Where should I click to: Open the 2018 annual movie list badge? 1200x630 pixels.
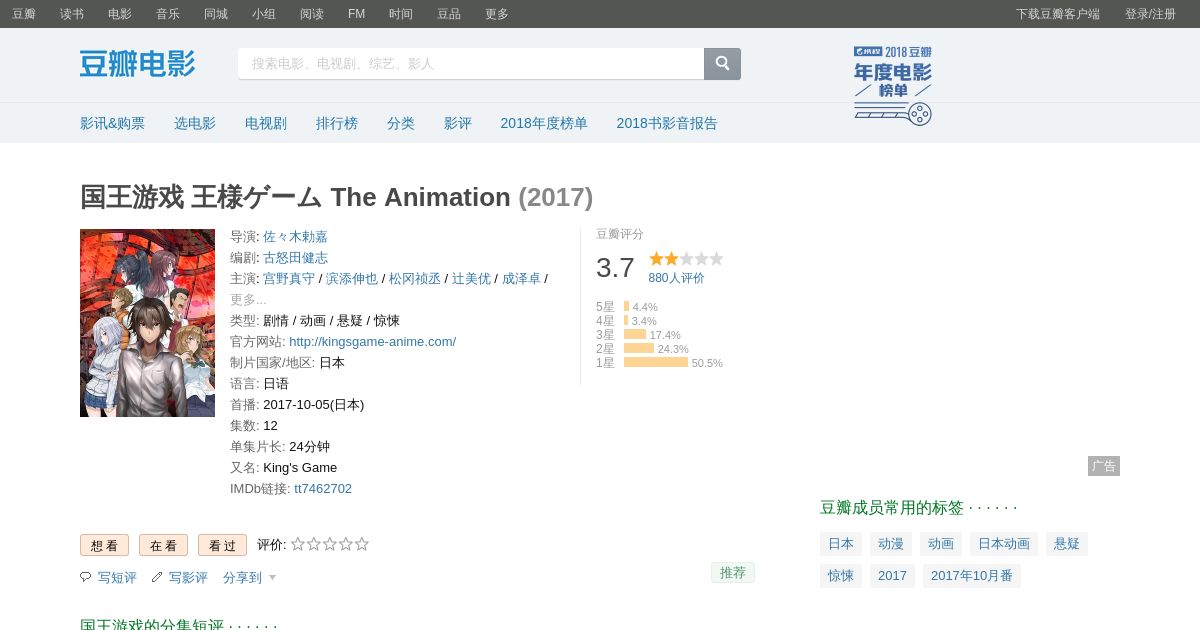pyautogui.click(x=892, y=85)
